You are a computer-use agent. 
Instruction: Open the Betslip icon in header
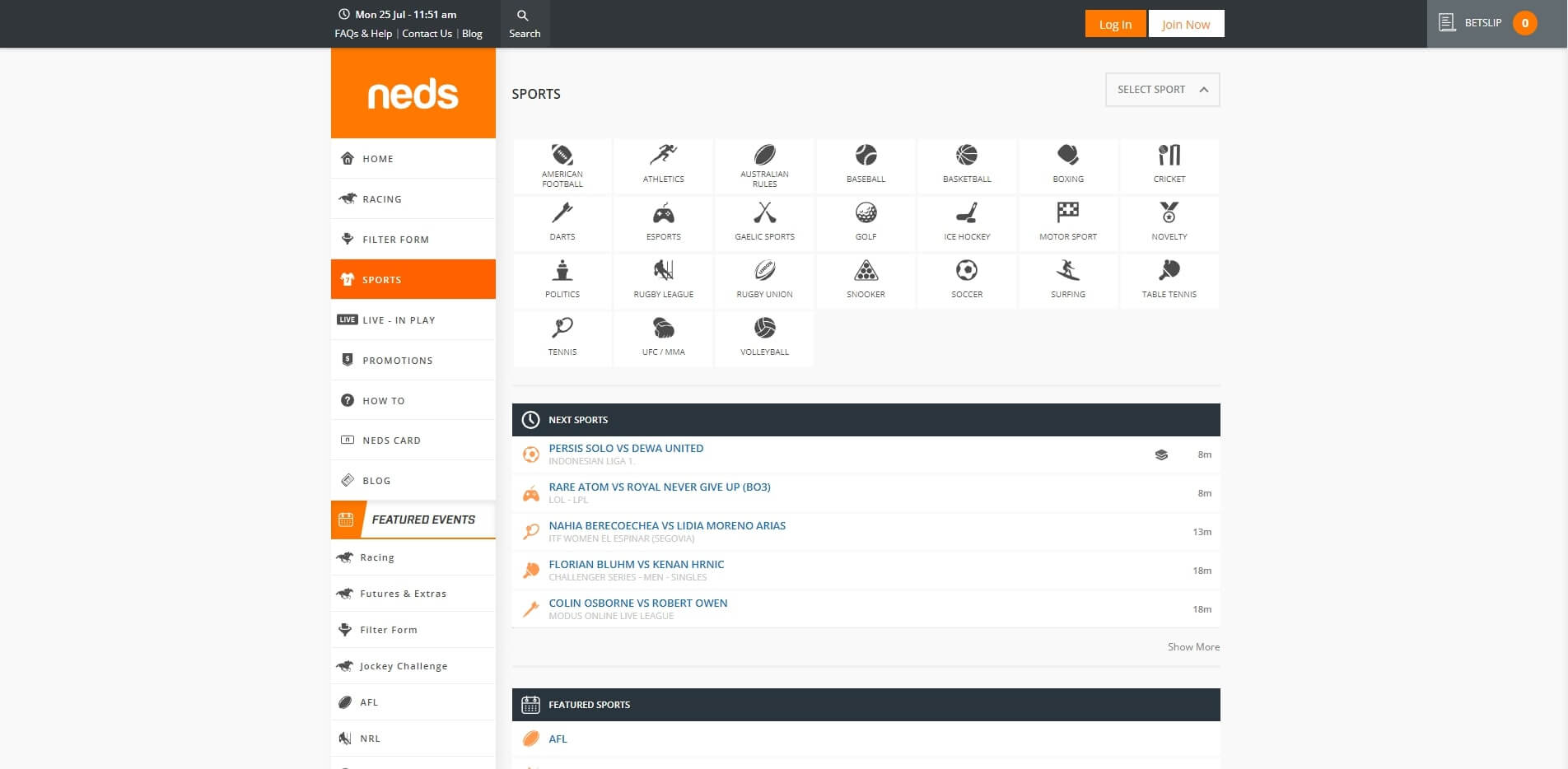[x=1447, y=23]
